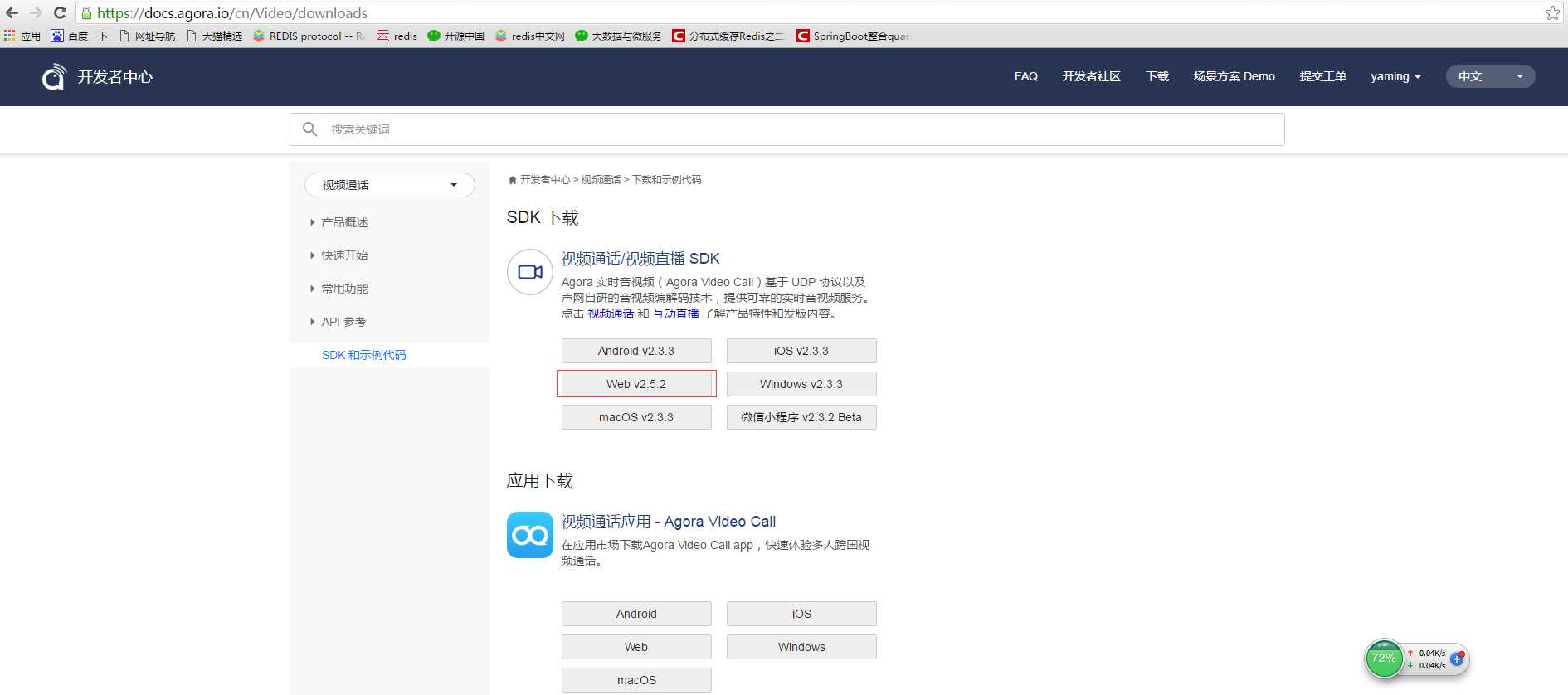Image resolution: width=1568 pixels, height=695 pixels.
Task: Download Windows v2.3.3 SDK
Action: pos(801,384)
